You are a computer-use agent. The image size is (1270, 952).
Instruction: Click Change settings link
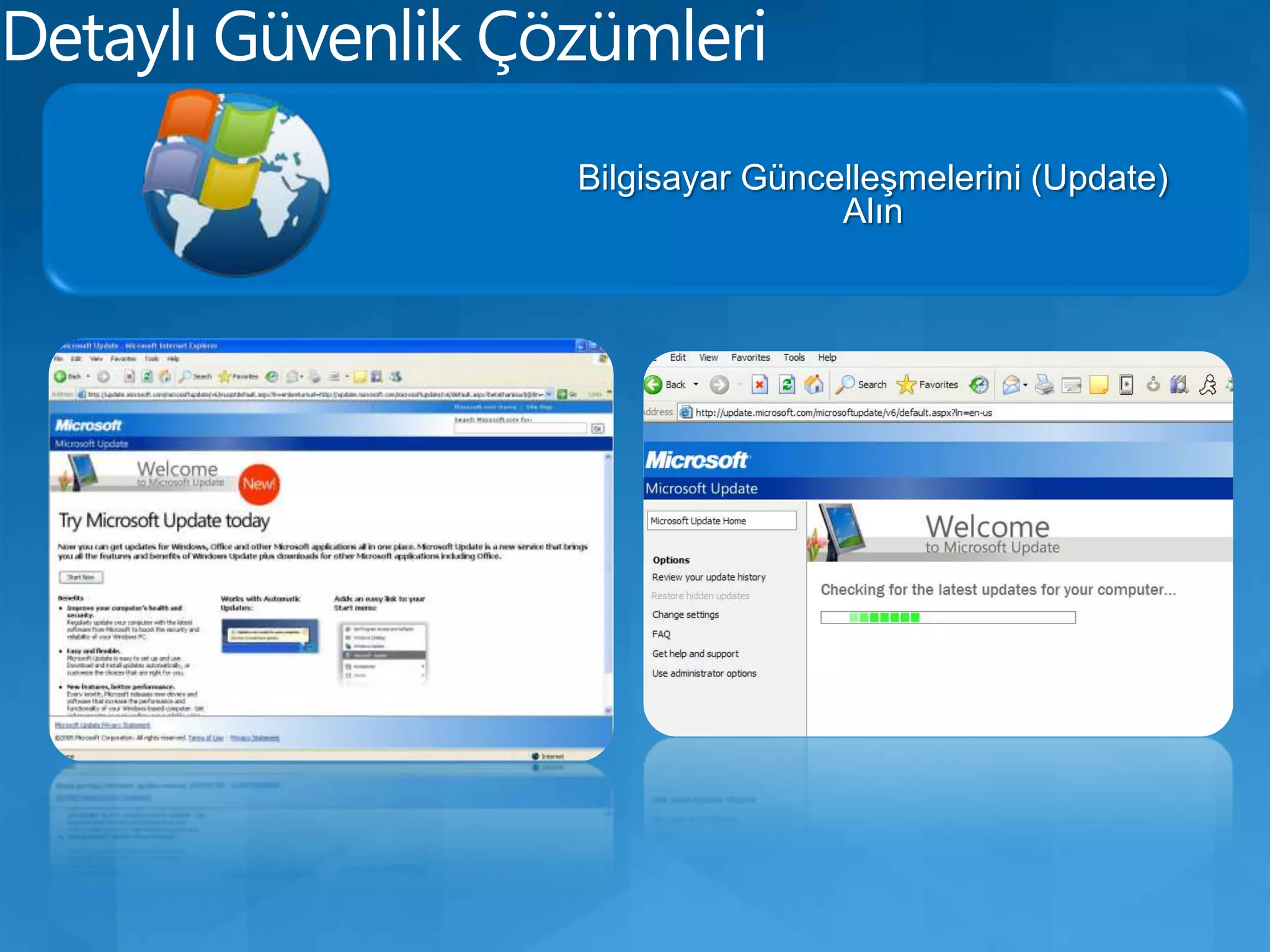(685, 615)
